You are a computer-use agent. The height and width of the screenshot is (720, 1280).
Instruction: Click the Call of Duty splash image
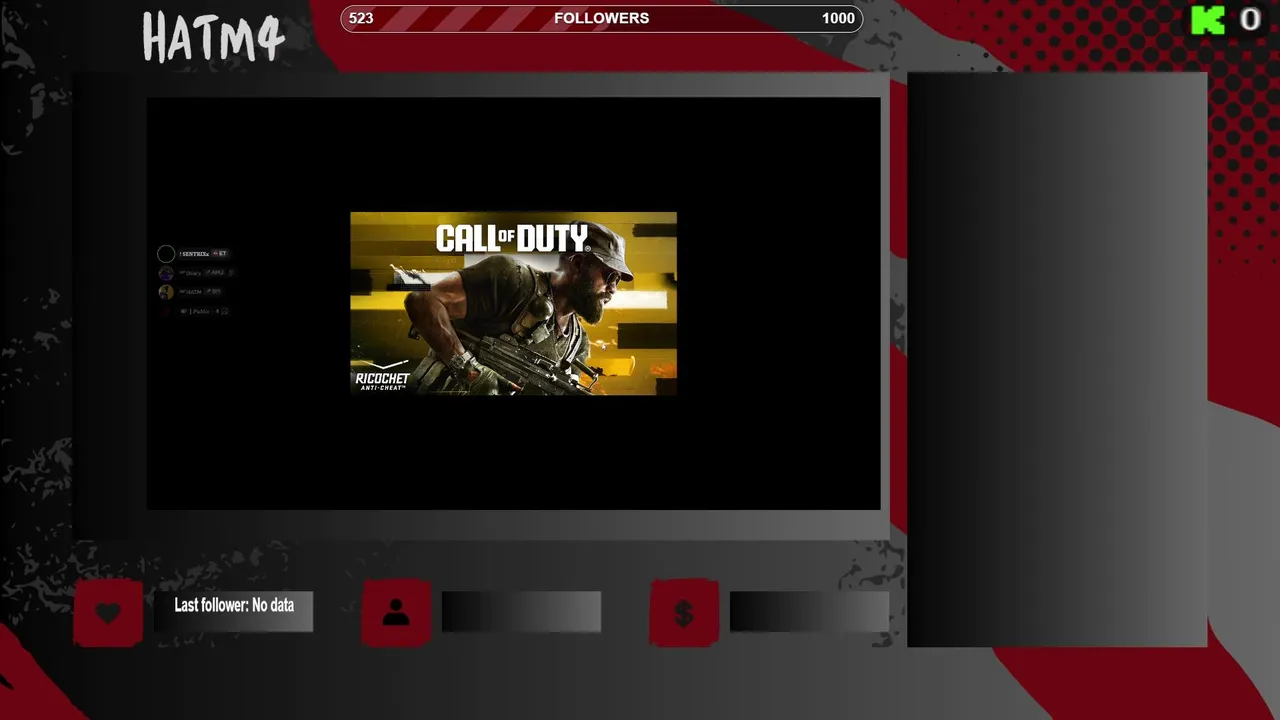(x=513, y=303)
